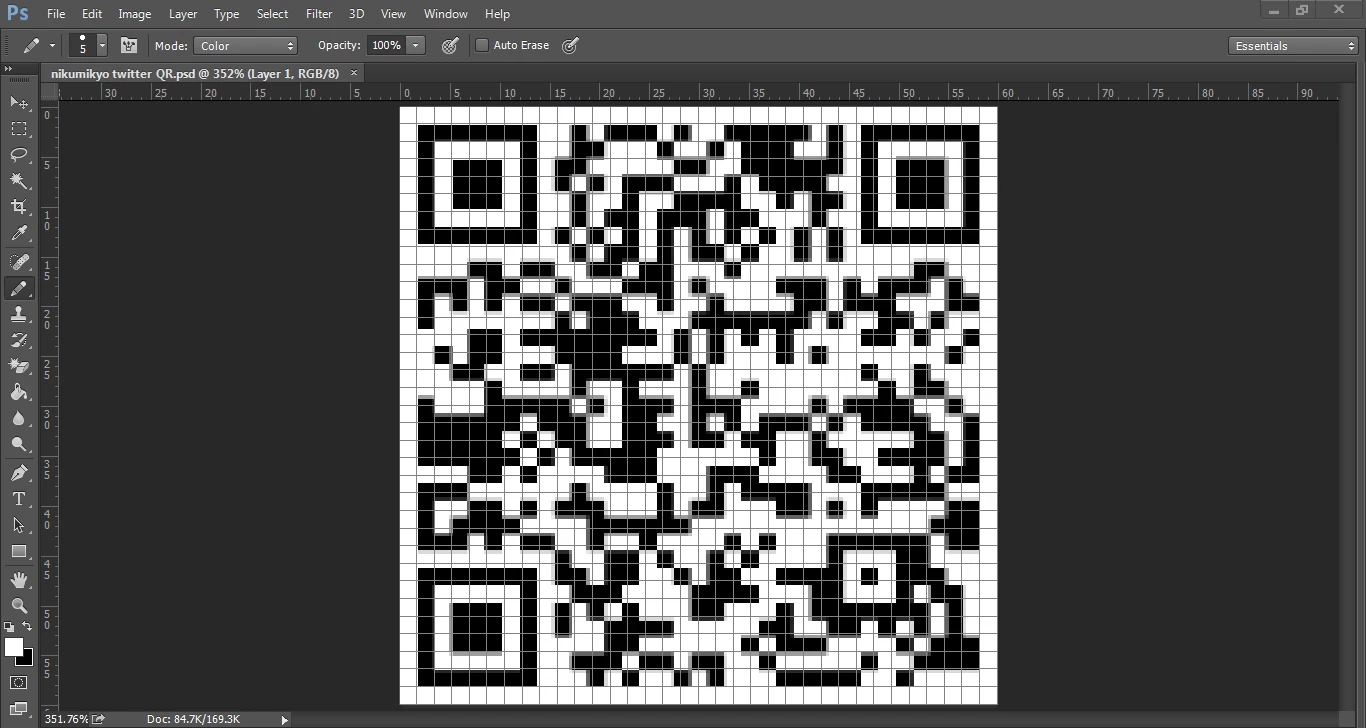Open the Brush panel toggle icon
Screen dimensions: 1366x728
(129, 45)
